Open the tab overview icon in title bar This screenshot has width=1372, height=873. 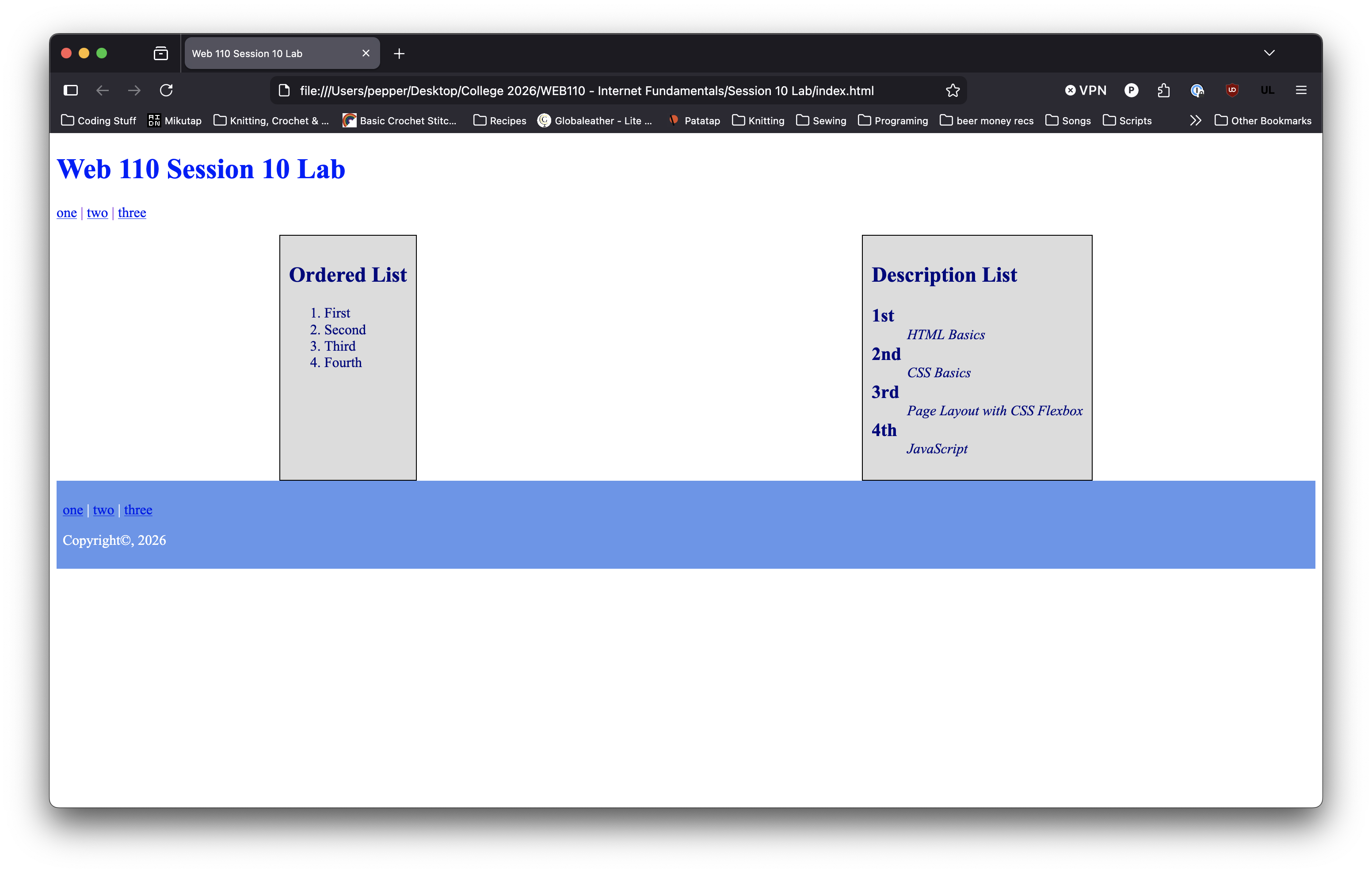tap(161, 53)
